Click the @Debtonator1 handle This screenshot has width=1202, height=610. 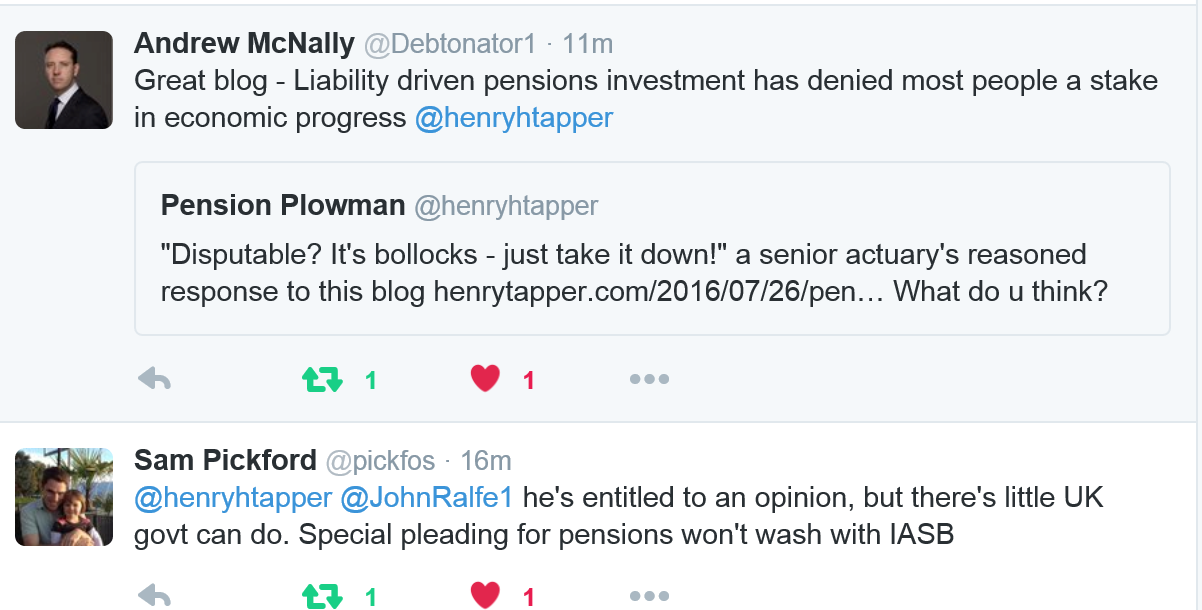click(449, 44)
